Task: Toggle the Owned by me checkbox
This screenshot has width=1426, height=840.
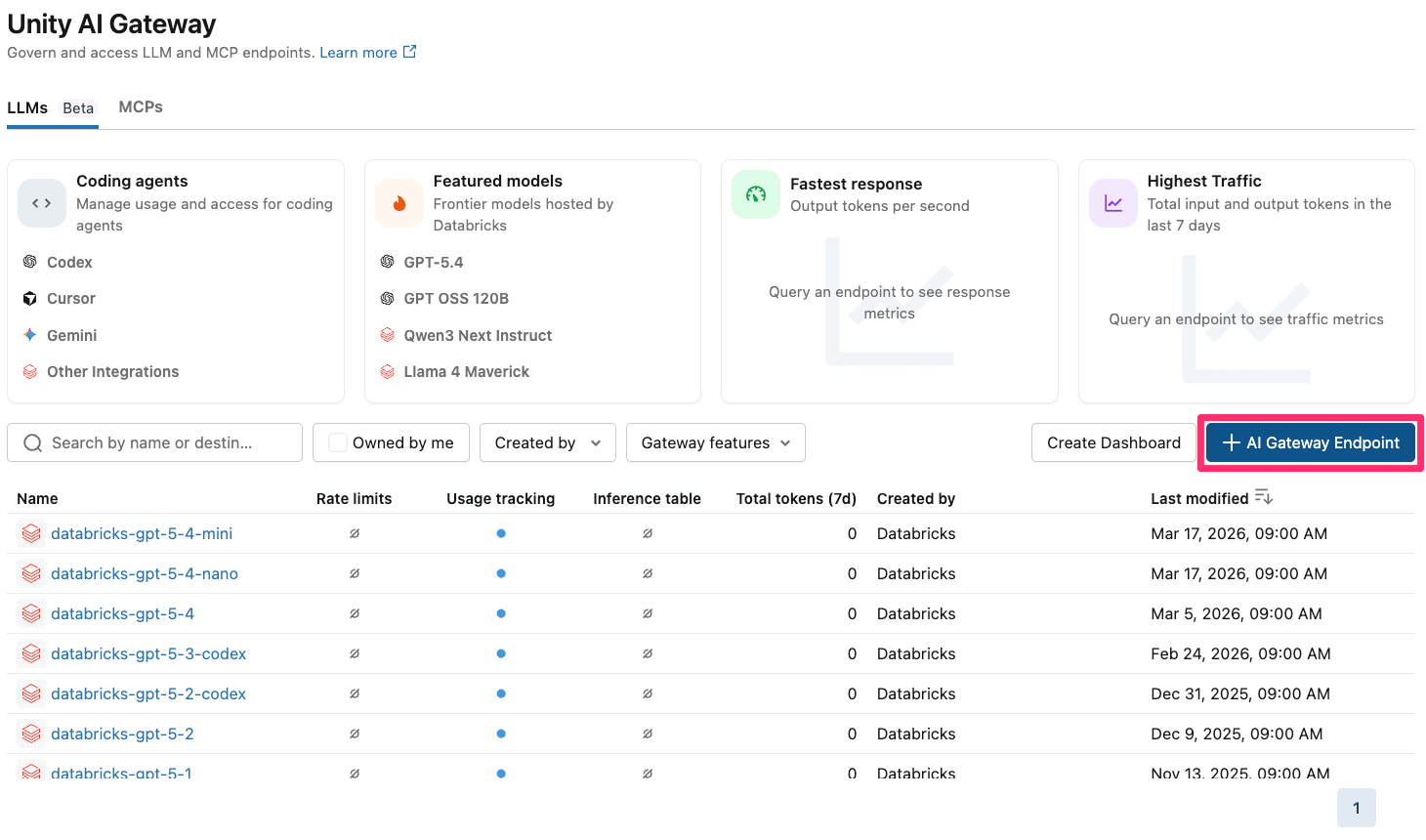Action: (x=338, y=442)
